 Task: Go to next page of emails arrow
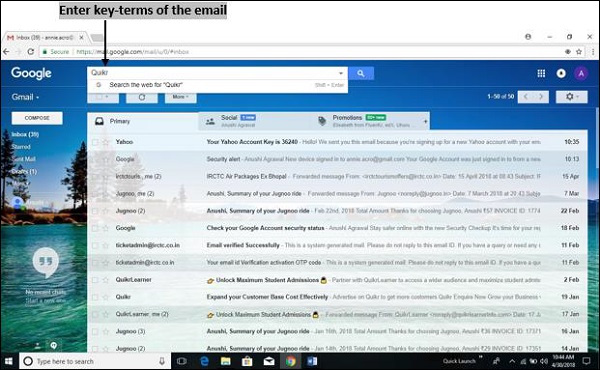click(x=541, y=97)
